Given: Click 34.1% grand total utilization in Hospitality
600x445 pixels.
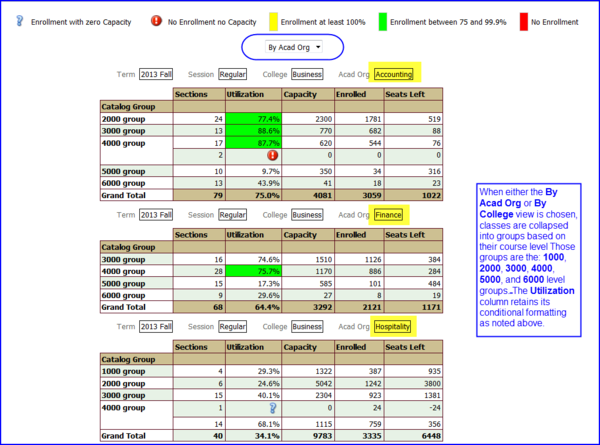Looking at the screenshot, I should click(x=254, y=436).
